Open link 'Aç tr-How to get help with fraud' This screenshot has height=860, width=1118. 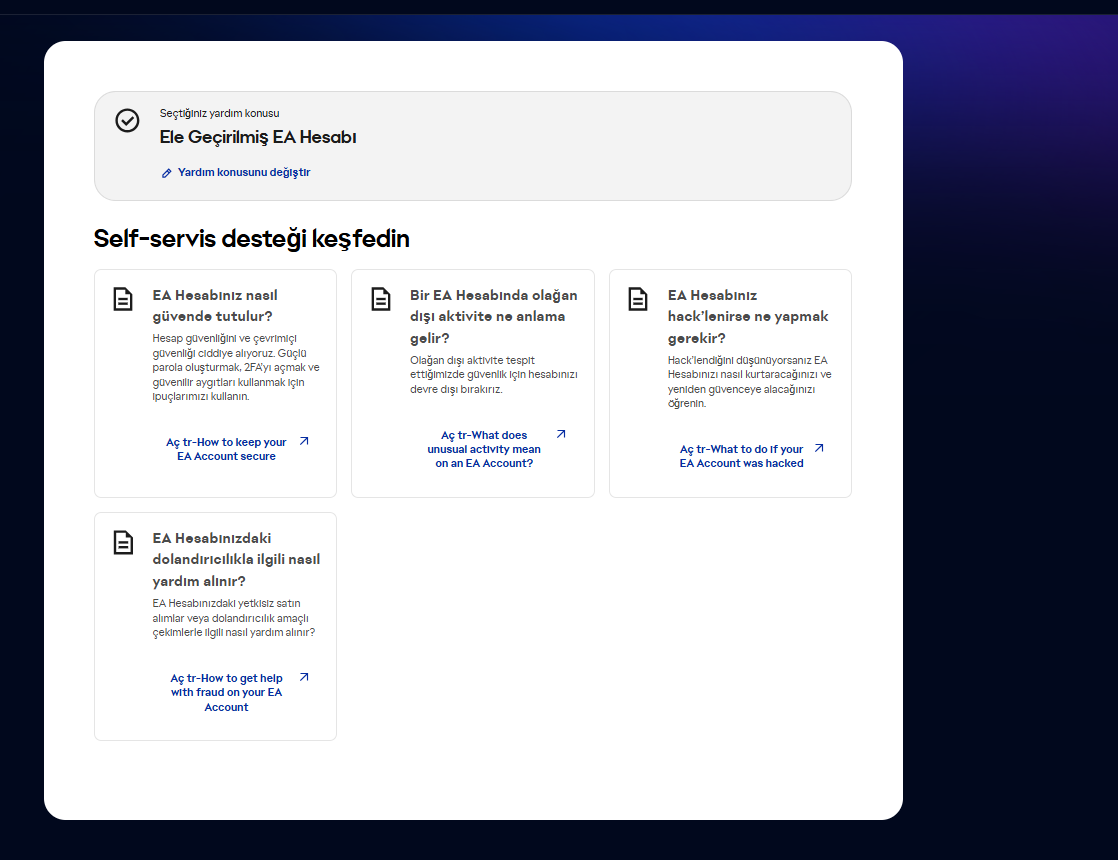226,692
